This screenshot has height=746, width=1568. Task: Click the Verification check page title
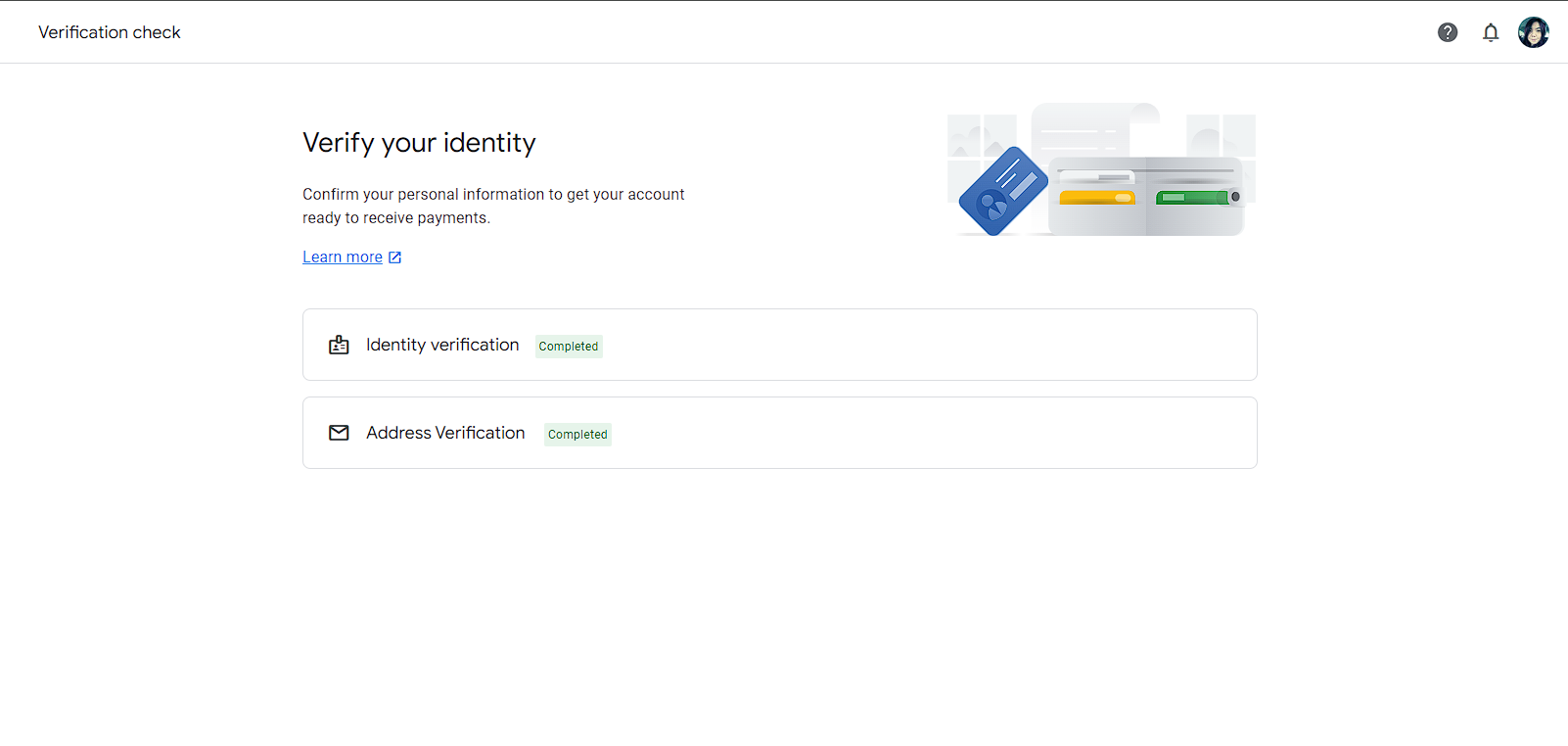[110, 32]
